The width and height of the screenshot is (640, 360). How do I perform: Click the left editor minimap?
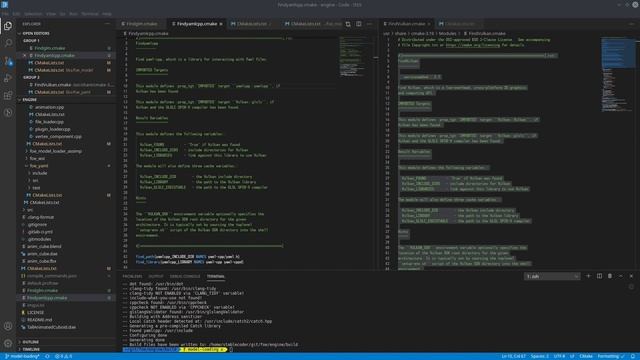[x=353, y=57]
